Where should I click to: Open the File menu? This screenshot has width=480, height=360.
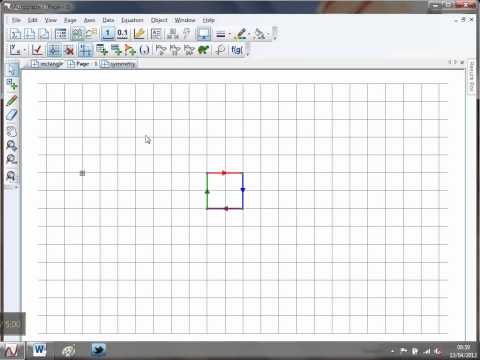click(16, 20)
